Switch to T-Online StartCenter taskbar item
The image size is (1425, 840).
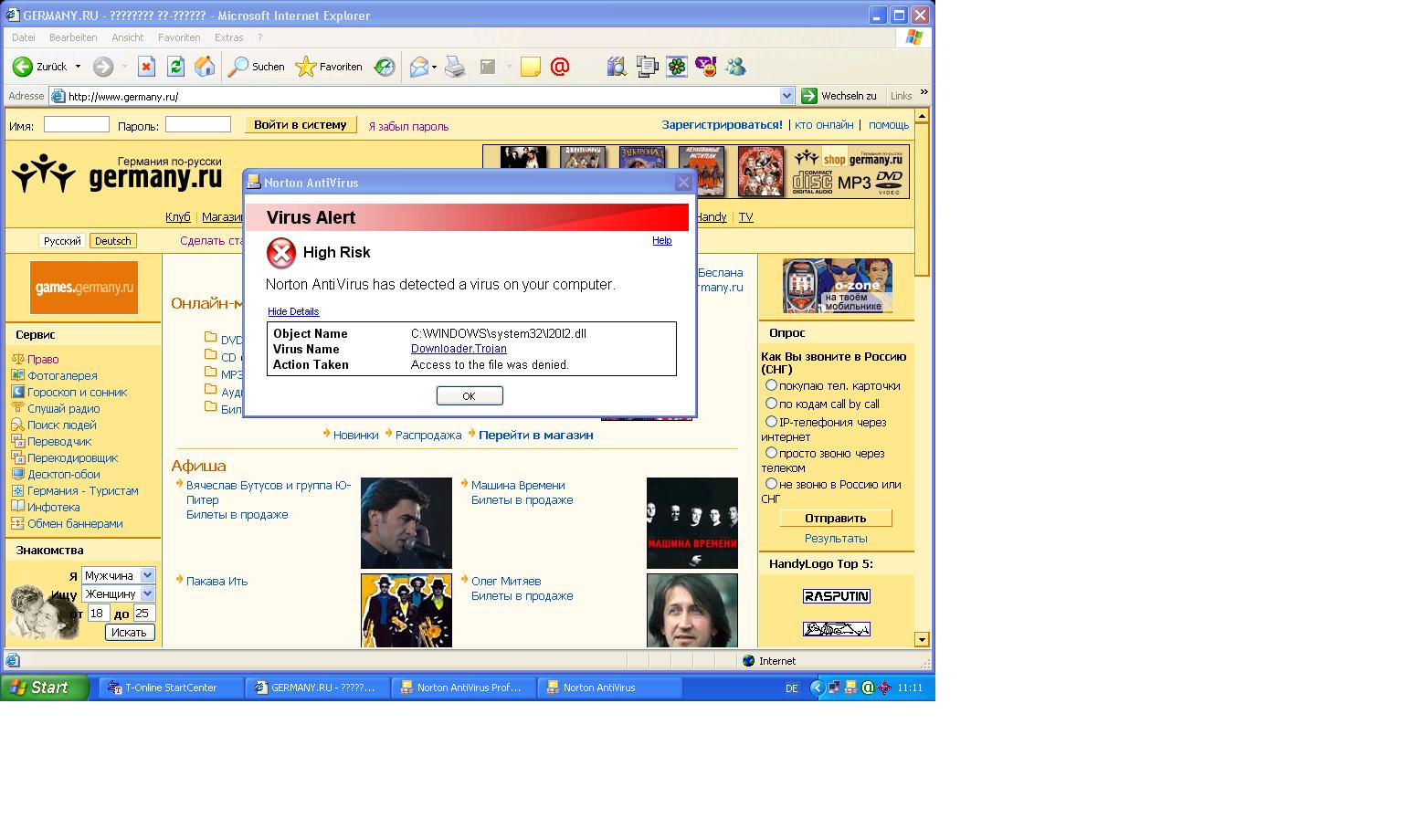(172, 688)
